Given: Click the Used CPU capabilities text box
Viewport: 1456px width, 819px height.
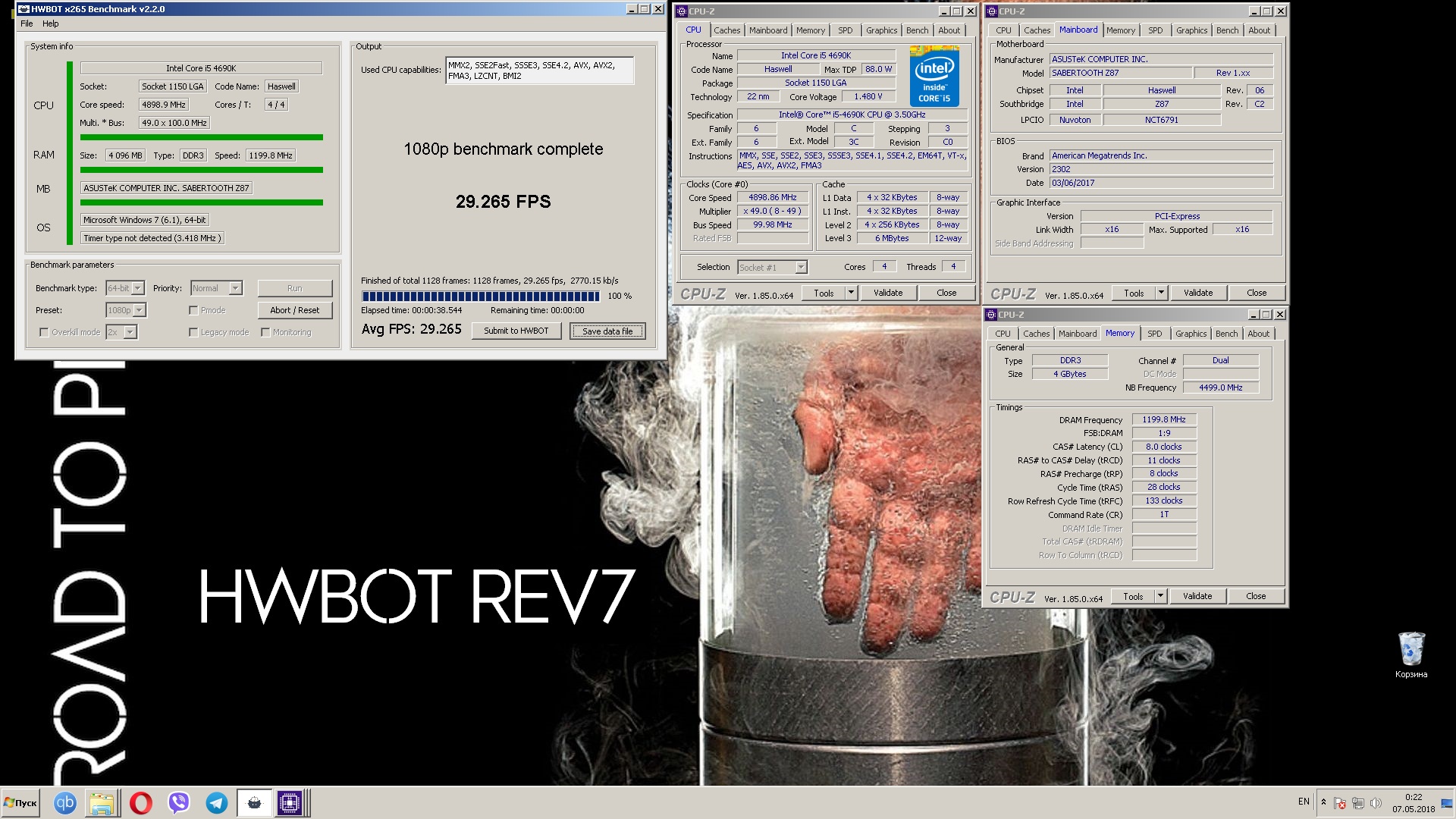Looking at the screenshot, I should 540,71.
